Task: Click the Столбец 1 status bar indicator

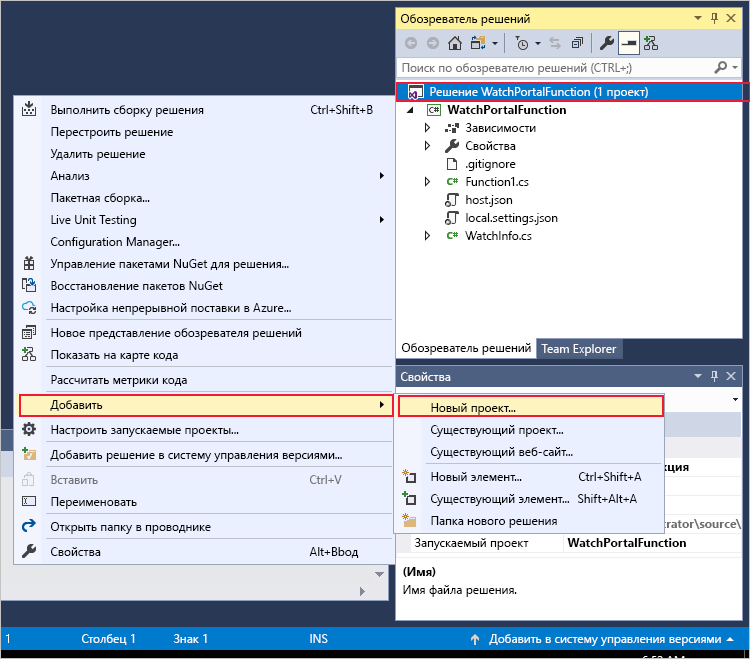Action: click(x=108, y=639)
